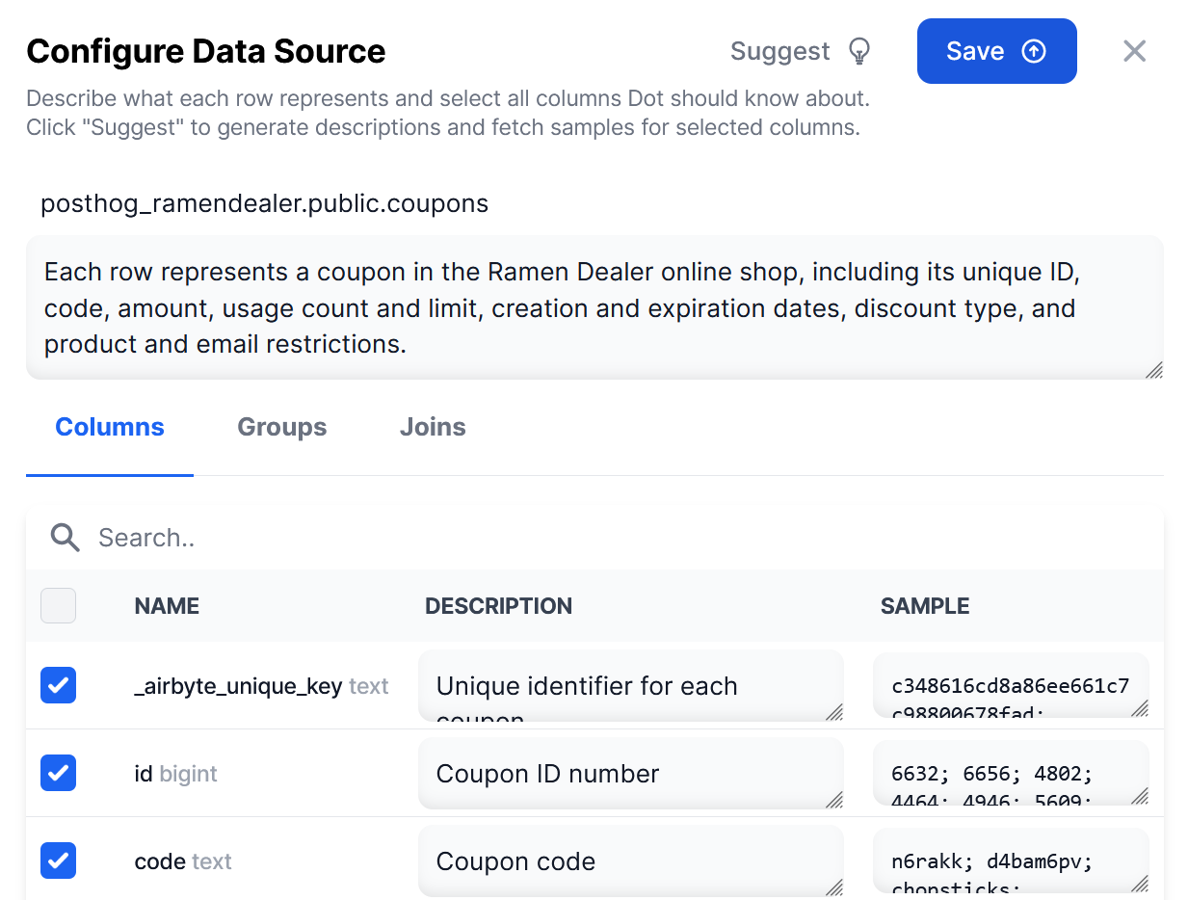Select the posthog_ramendealer.public.coupons table name

pyautogui.click(x=264, y=203)
